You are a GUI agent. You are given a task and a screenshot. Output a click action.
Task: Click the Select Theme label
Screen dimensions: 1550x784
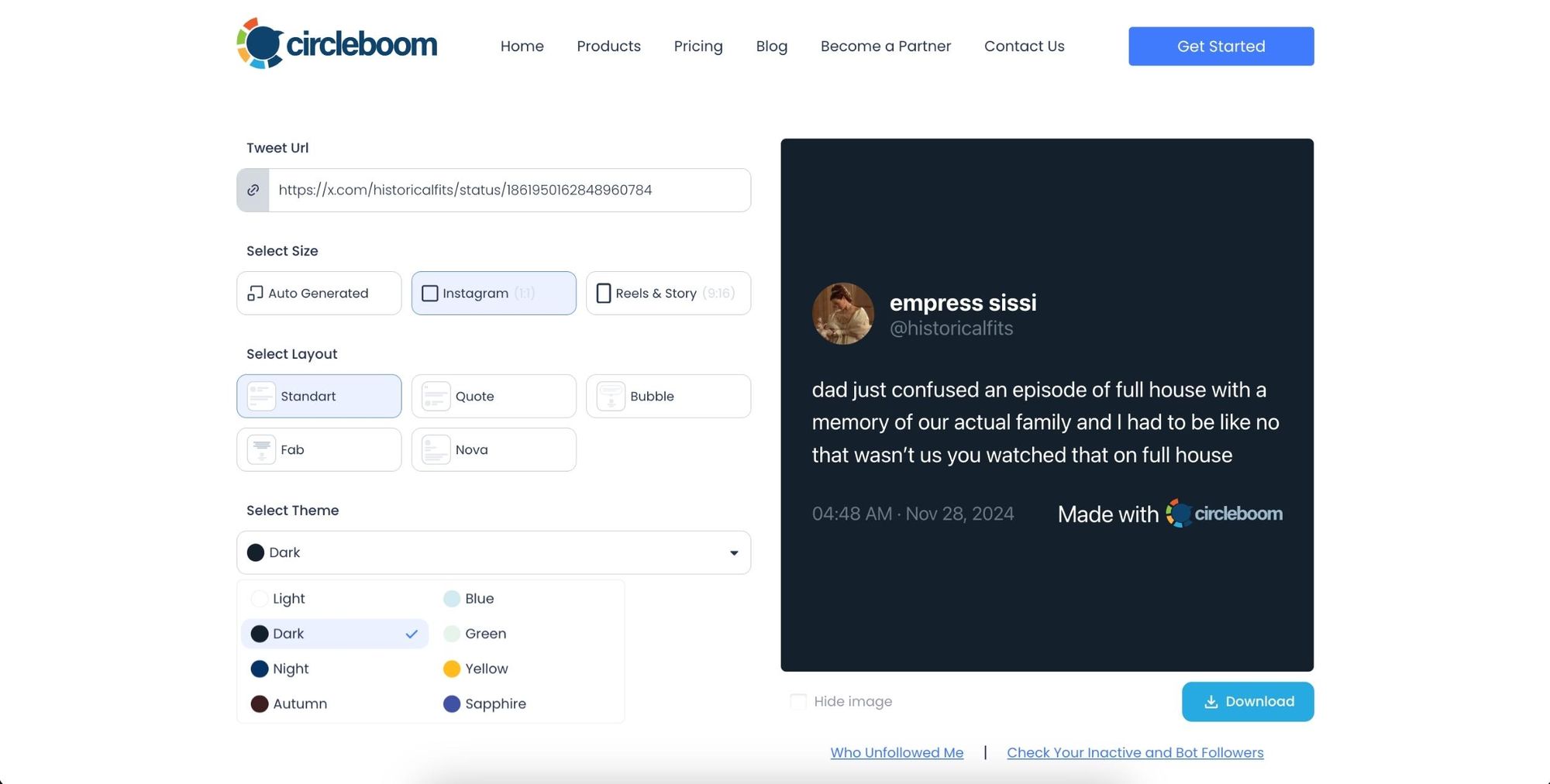click(293, 511)
